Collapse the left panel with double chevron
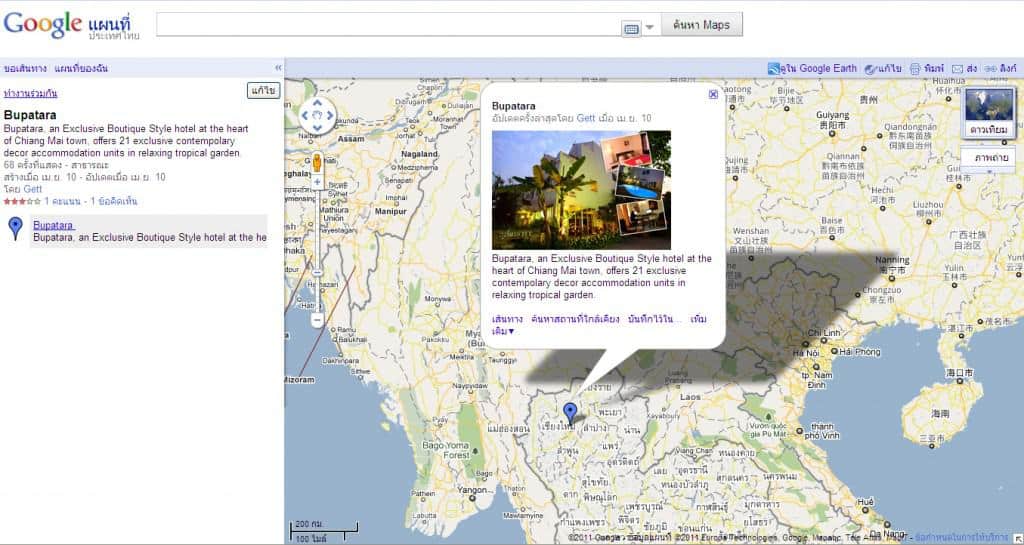The height and width of the screenshot is (545, 1024). tap(278, 68)
